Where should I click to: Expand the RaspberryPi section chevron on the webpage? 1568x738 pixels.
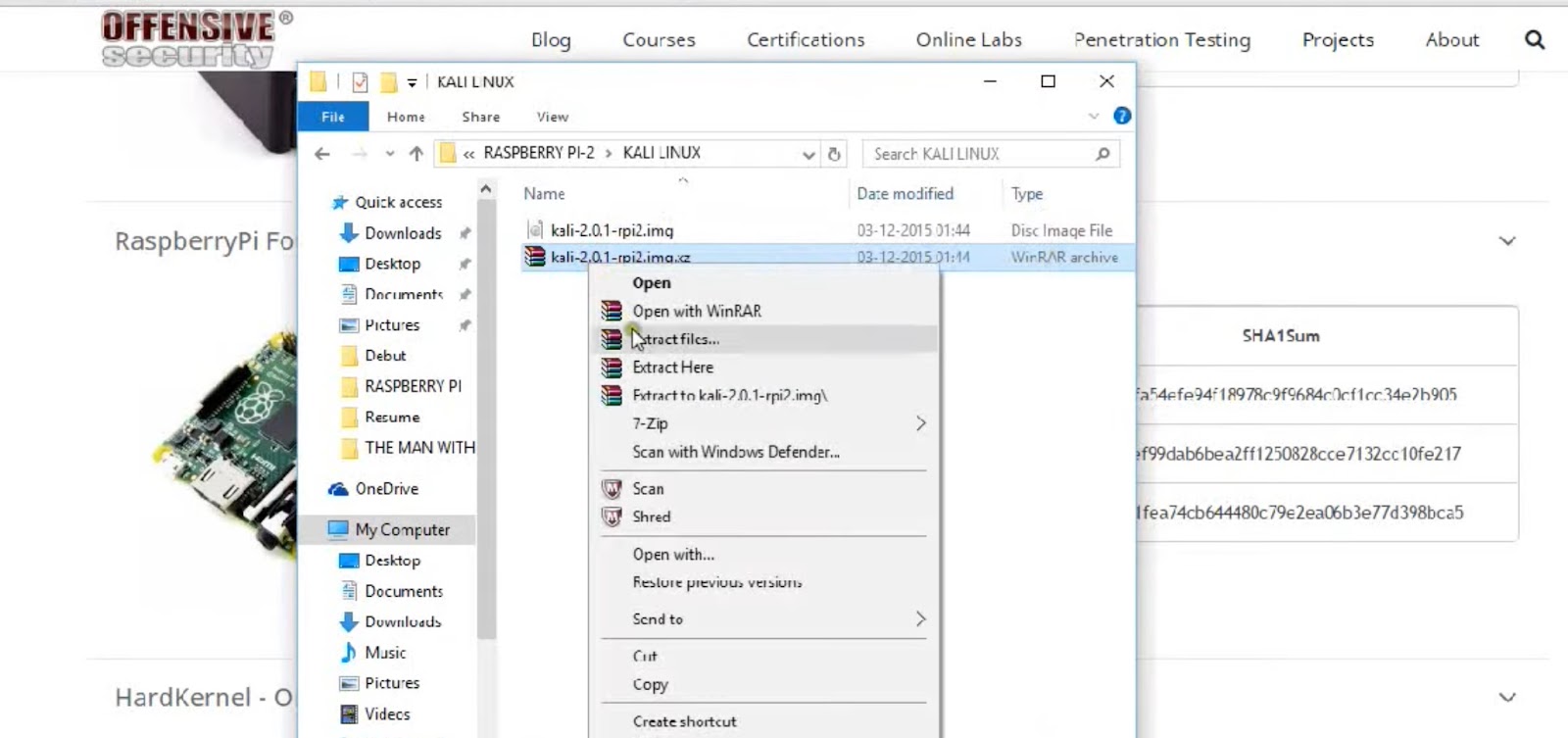(x=1507, y=241)
